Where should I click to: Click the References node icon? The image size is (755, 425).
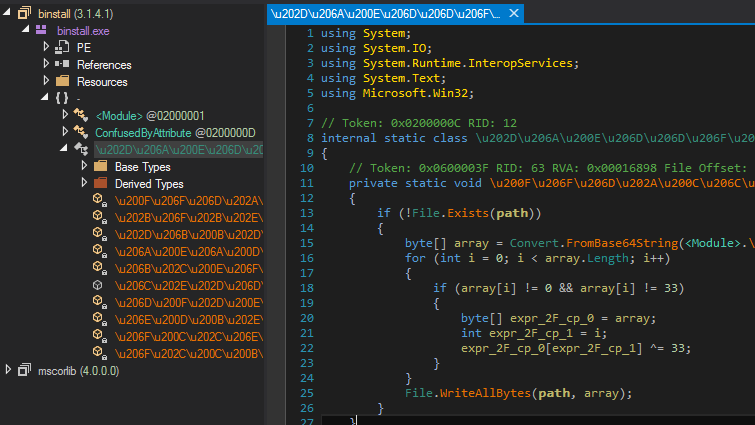coord(62,64)
